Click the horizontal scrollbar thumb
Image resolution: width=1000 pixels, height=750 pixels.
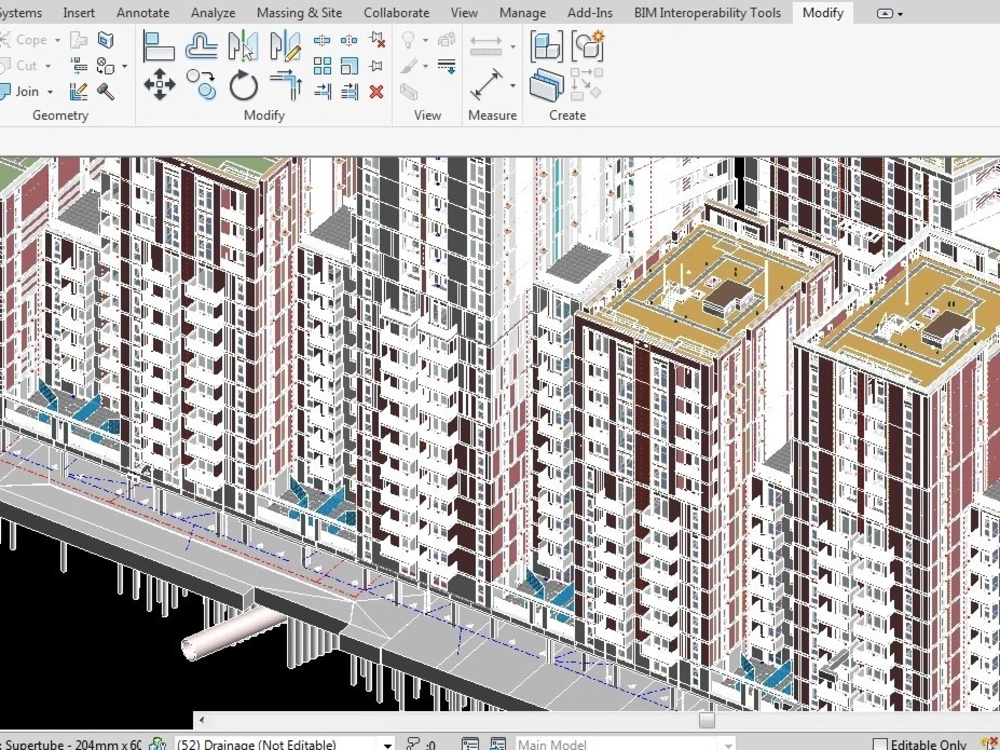[x=707, y=720]
